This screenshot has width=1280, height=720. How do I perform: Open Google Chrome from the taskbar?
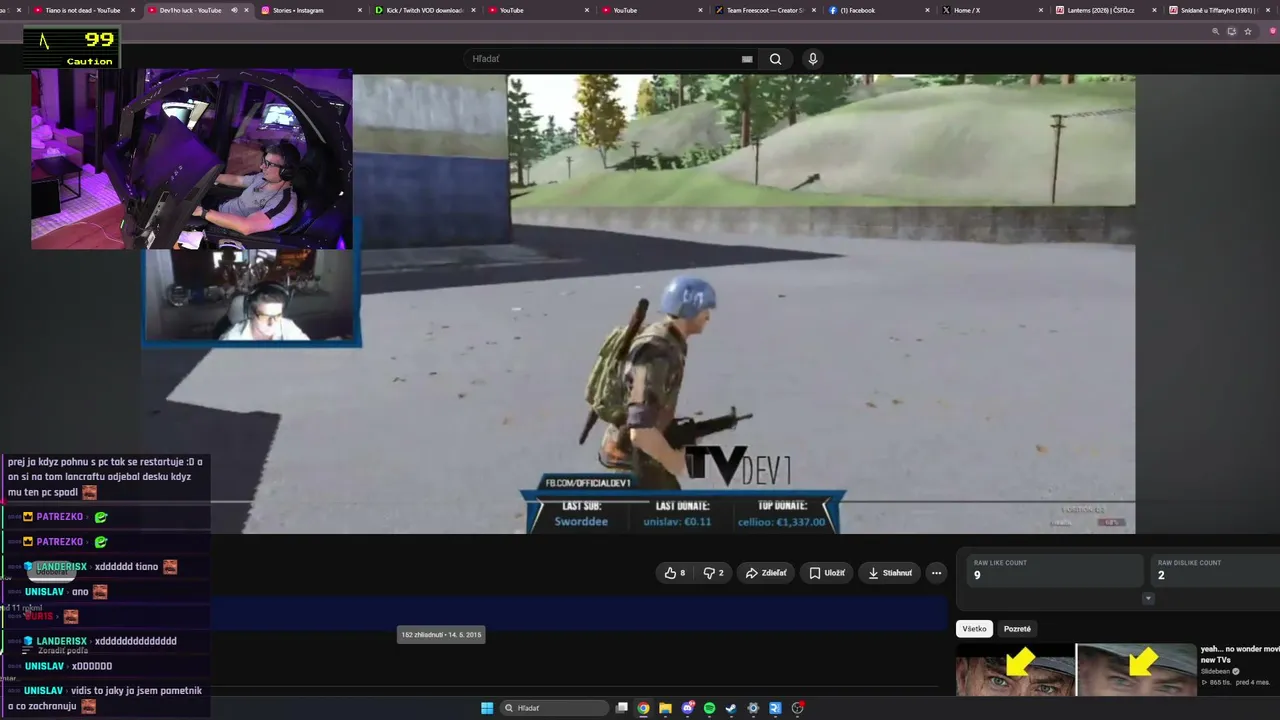[x=644, y=708]
